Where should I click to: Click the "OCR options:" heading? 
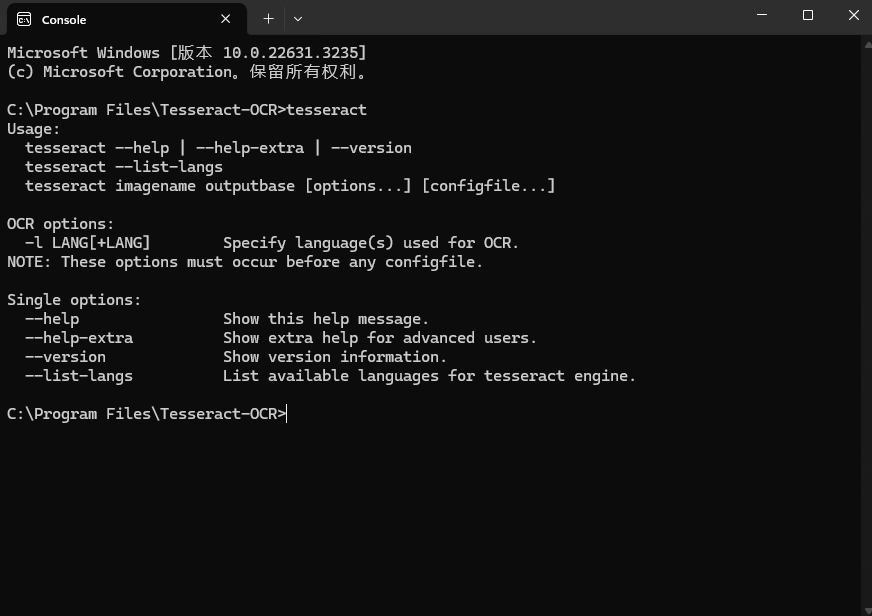pyautogui.click(x=61, y=224)
